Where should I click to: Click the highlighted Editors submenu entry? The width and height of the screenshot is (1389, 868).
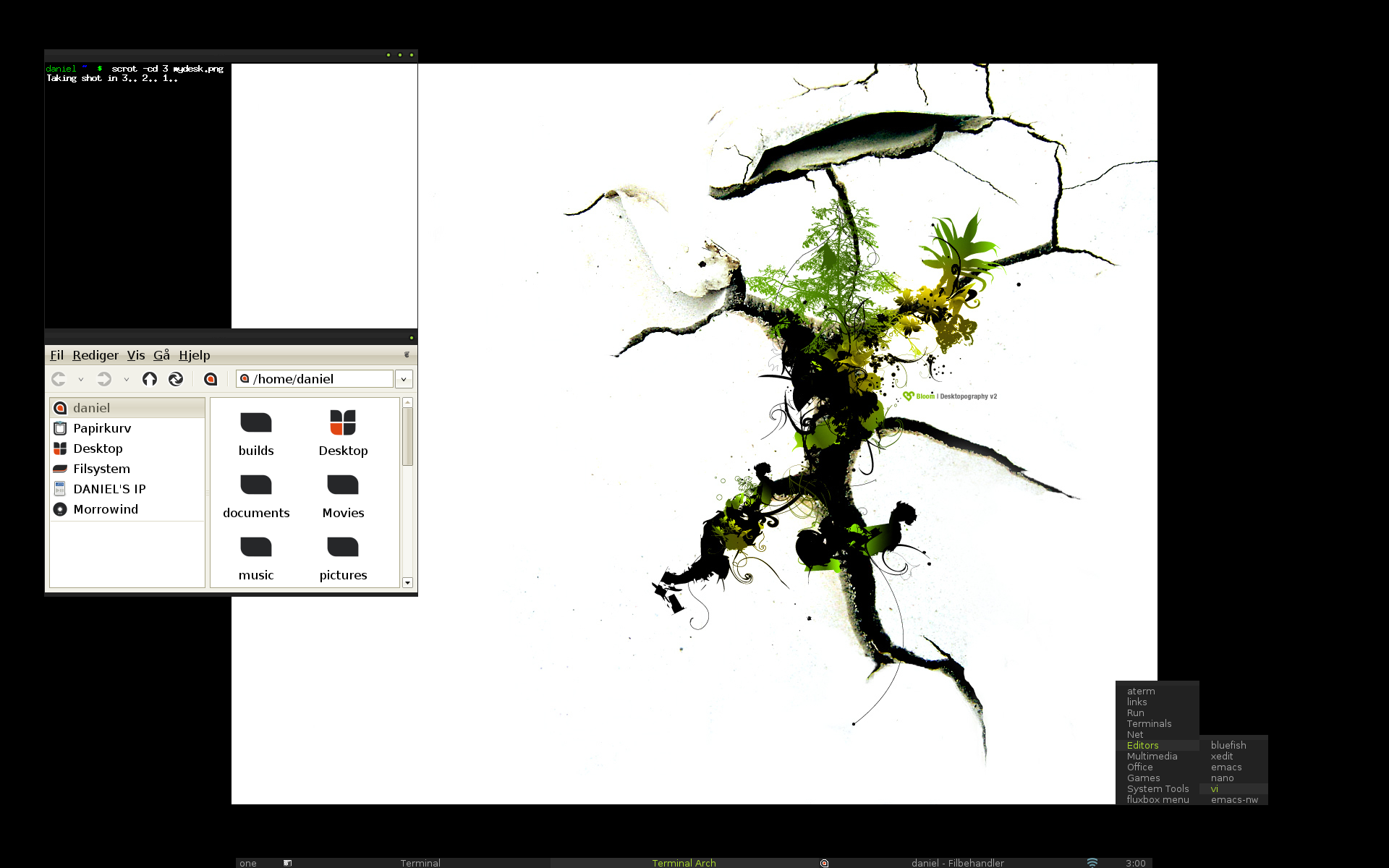(x=1157, y=746)
